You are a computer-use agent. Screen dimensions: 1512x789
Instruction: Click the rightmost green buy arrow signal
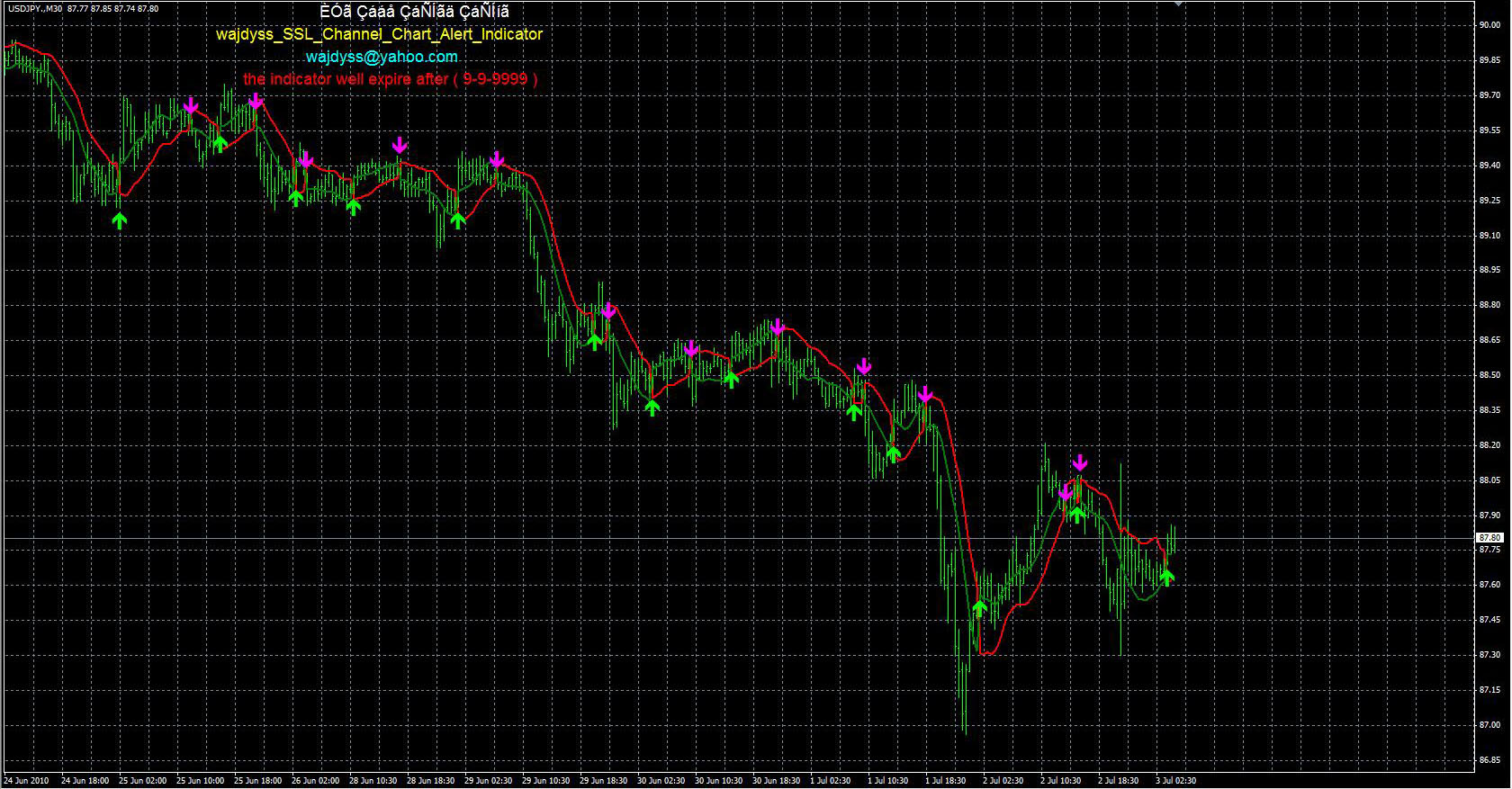(1166, 577)
